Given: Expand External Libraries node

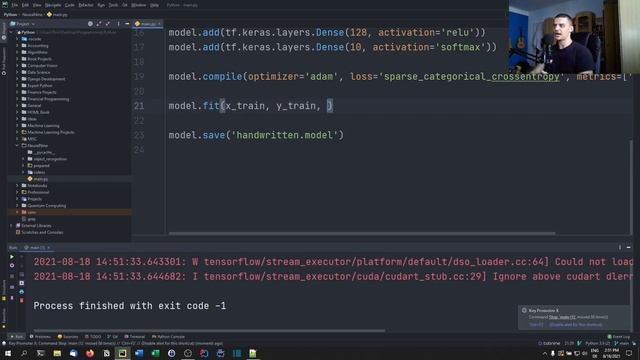Looking at the screenshot, I should (x=11, y=225).
